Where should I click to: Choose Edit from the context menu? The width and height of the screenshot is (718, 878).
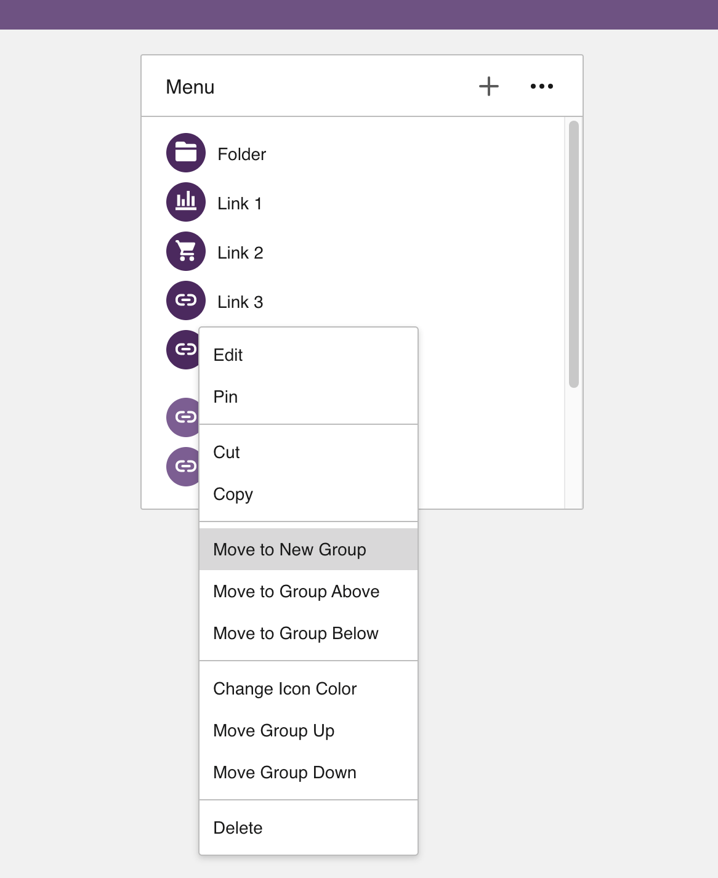[228, 355]
